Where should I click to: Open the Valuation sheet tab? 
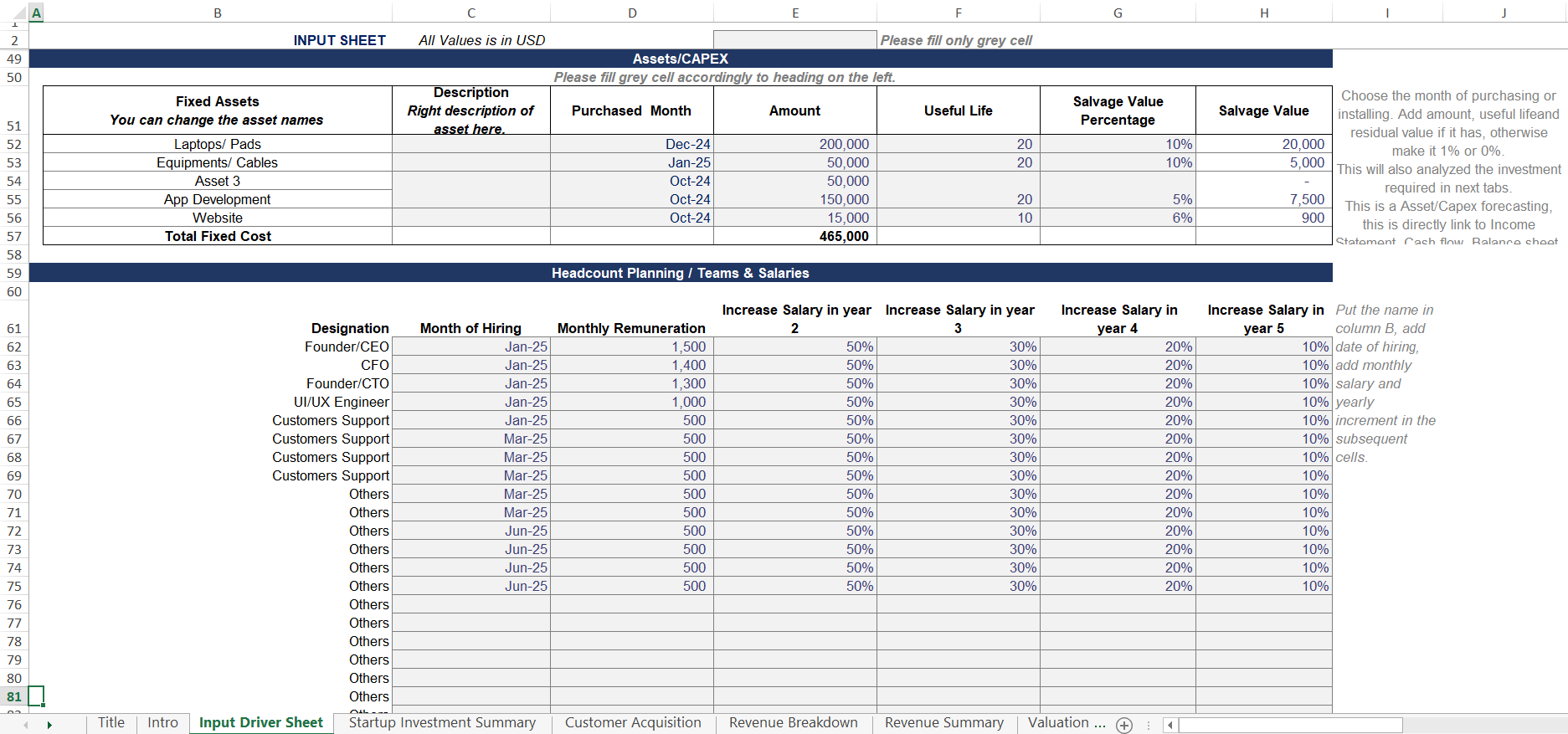pos(1067,723)
